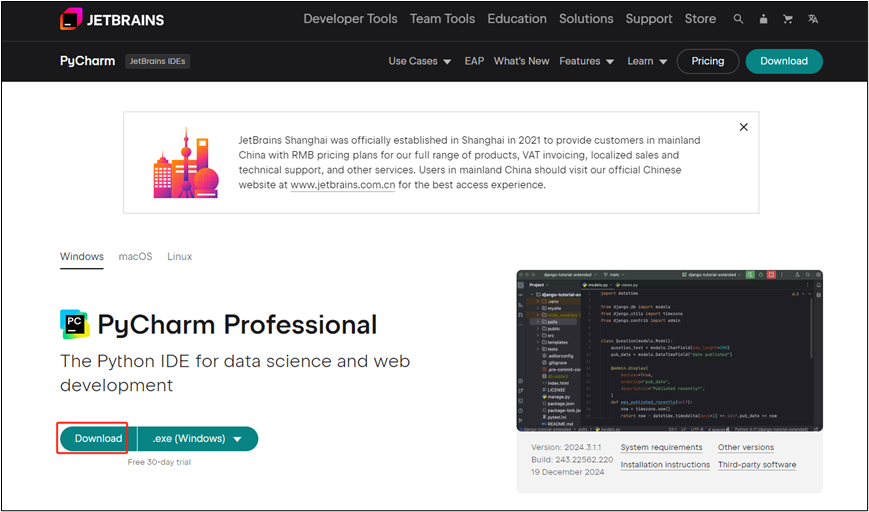Visit www.jetbrains.com.cn link
This screenshot has width=869, height=512.
[x=343, y=185]
